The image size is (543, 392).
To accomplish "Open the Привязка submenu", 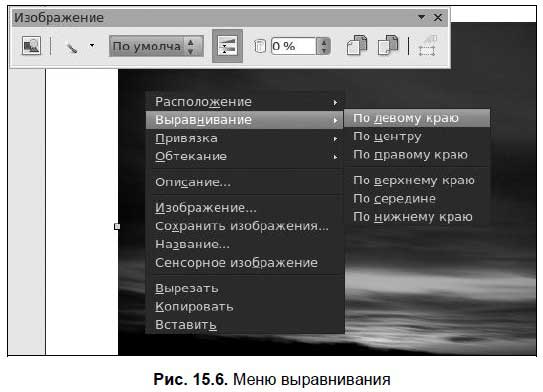I will tap(244, 138).
